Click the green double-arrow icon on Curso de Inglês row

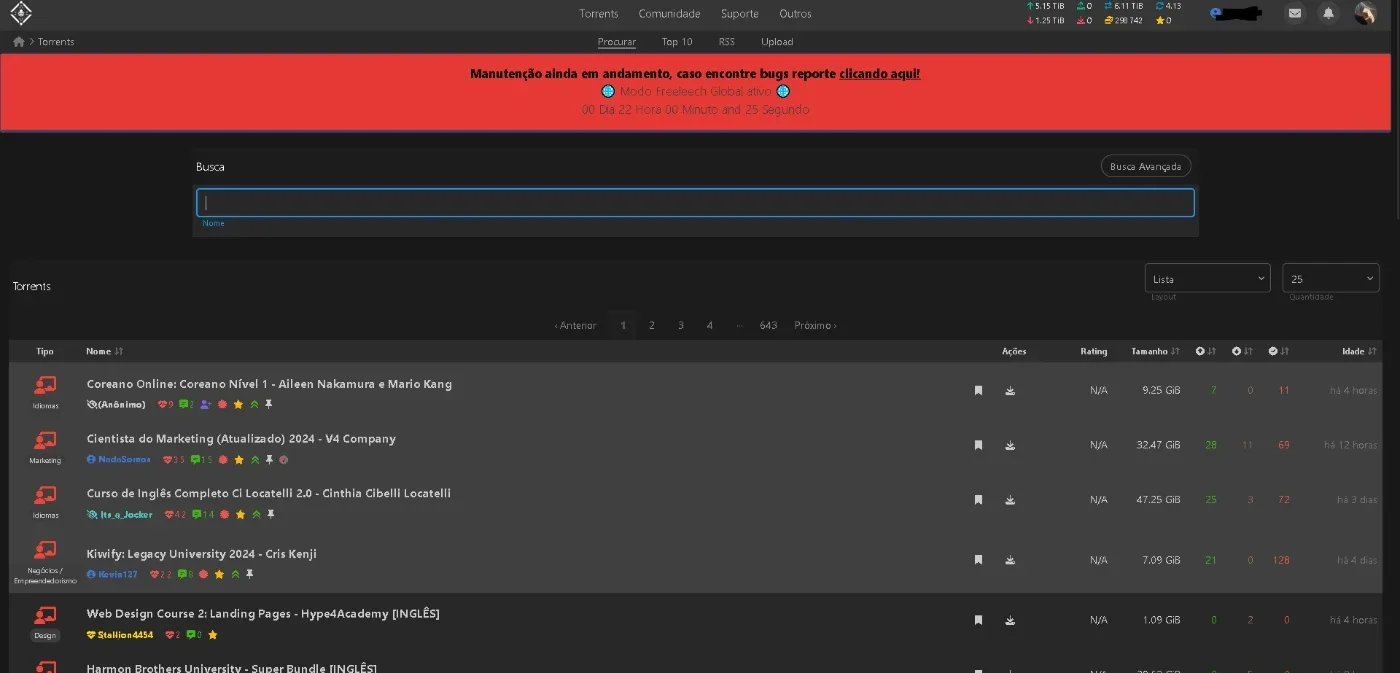click(x=256, y=515)
